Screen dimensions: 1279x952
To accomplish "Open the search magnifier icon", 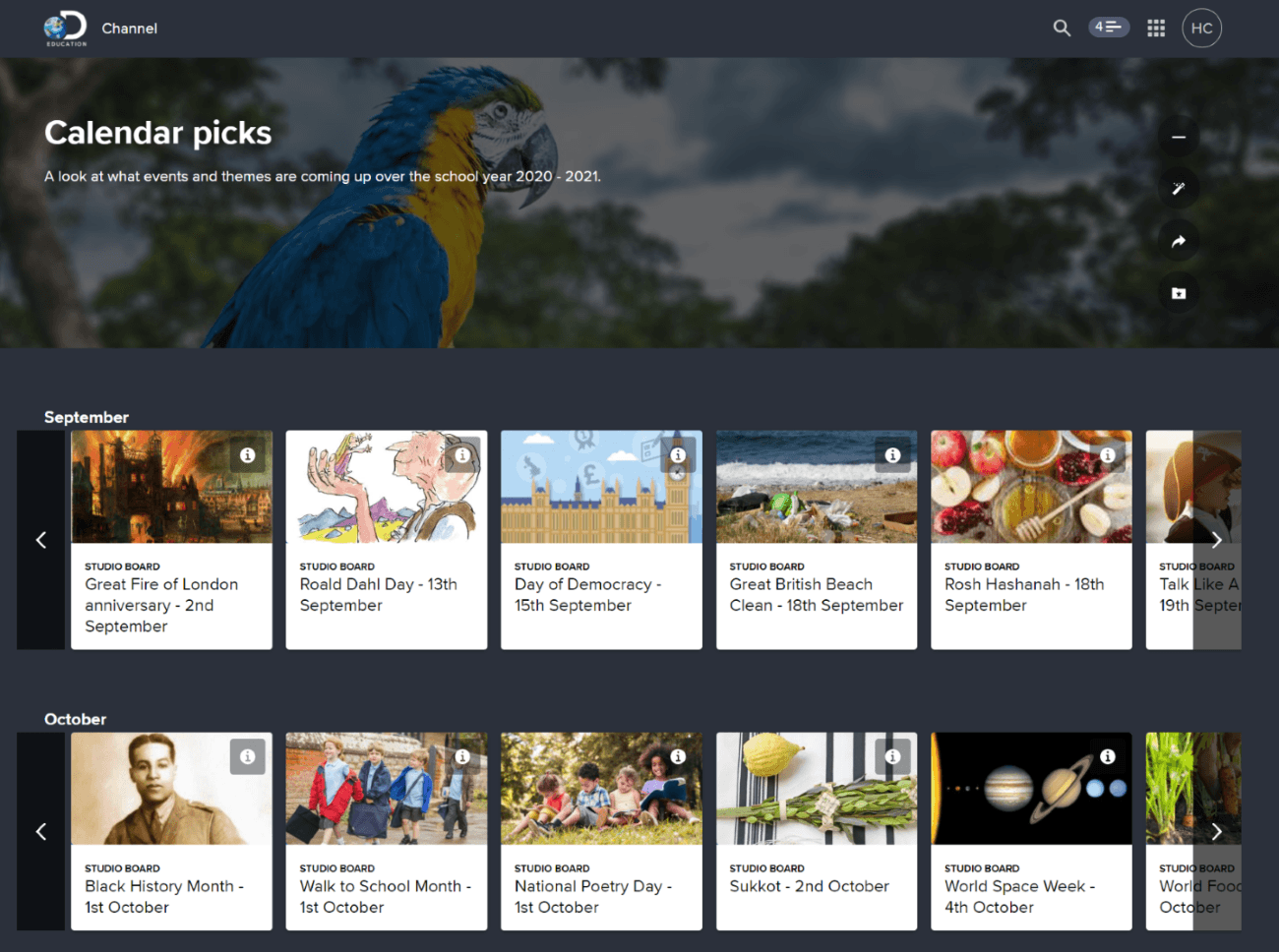I will [1062, 28].
